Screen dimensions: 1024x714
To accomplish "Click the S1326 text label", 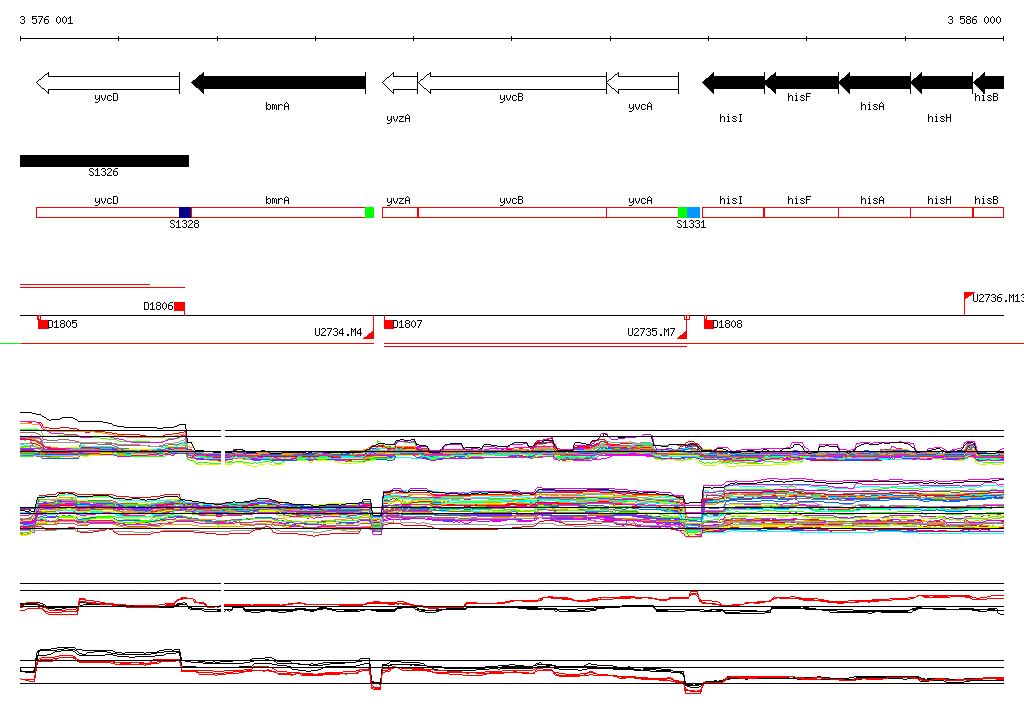I will click(103, 172).
